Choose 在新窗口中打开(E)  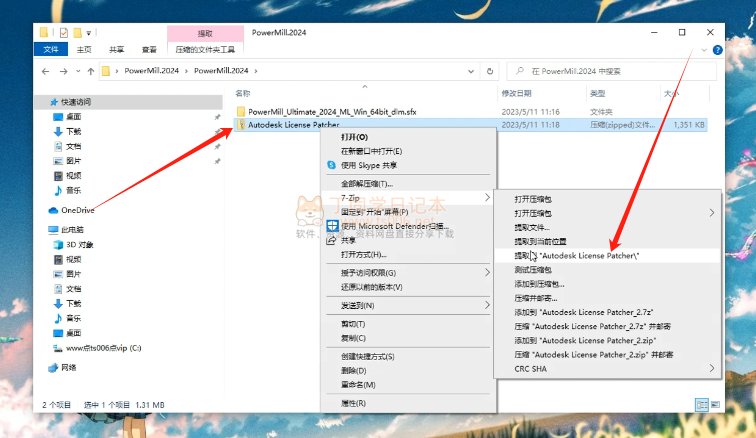coord(371,151)
